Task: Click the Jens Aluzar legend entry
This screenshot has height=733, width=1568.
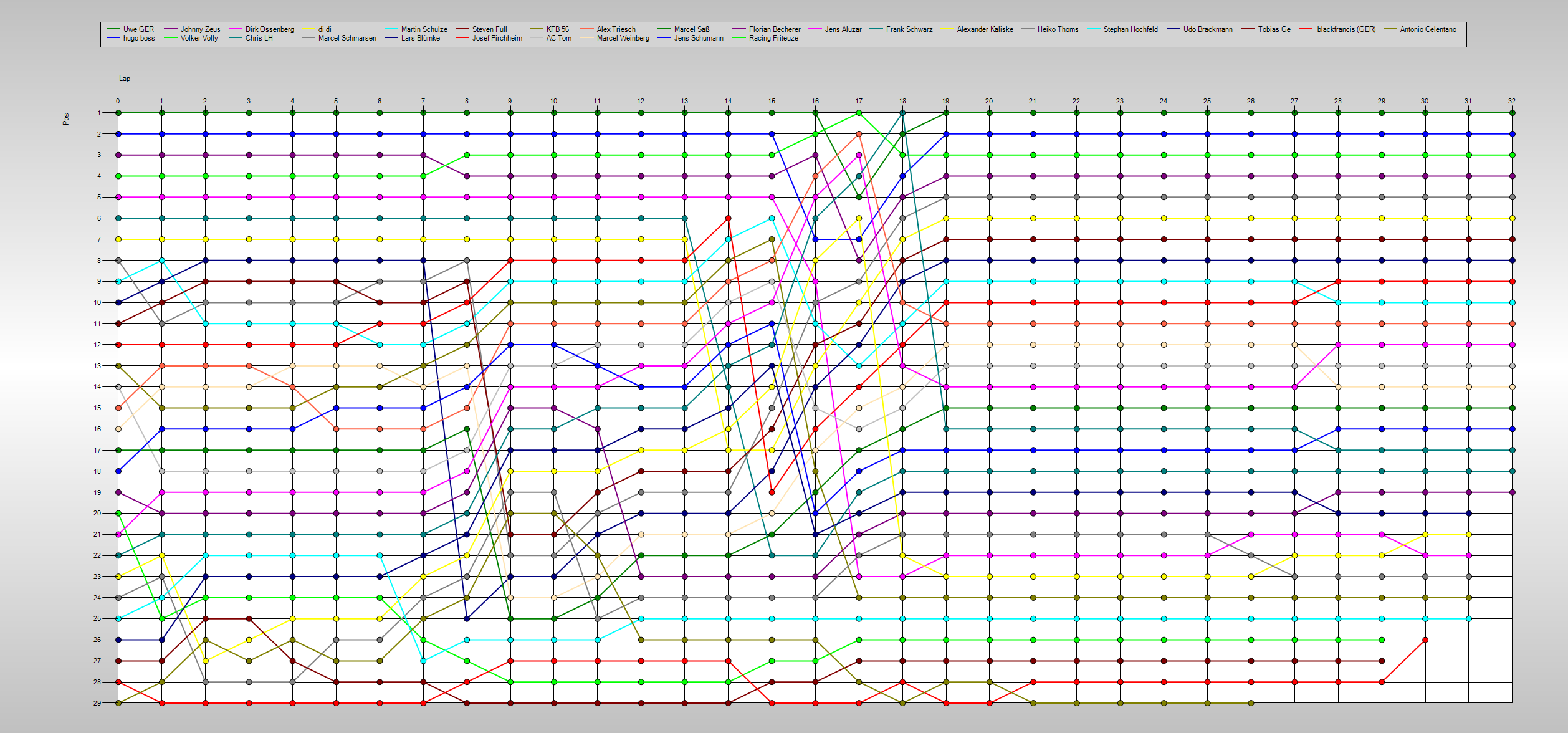Action: click(x=835, y=29)
